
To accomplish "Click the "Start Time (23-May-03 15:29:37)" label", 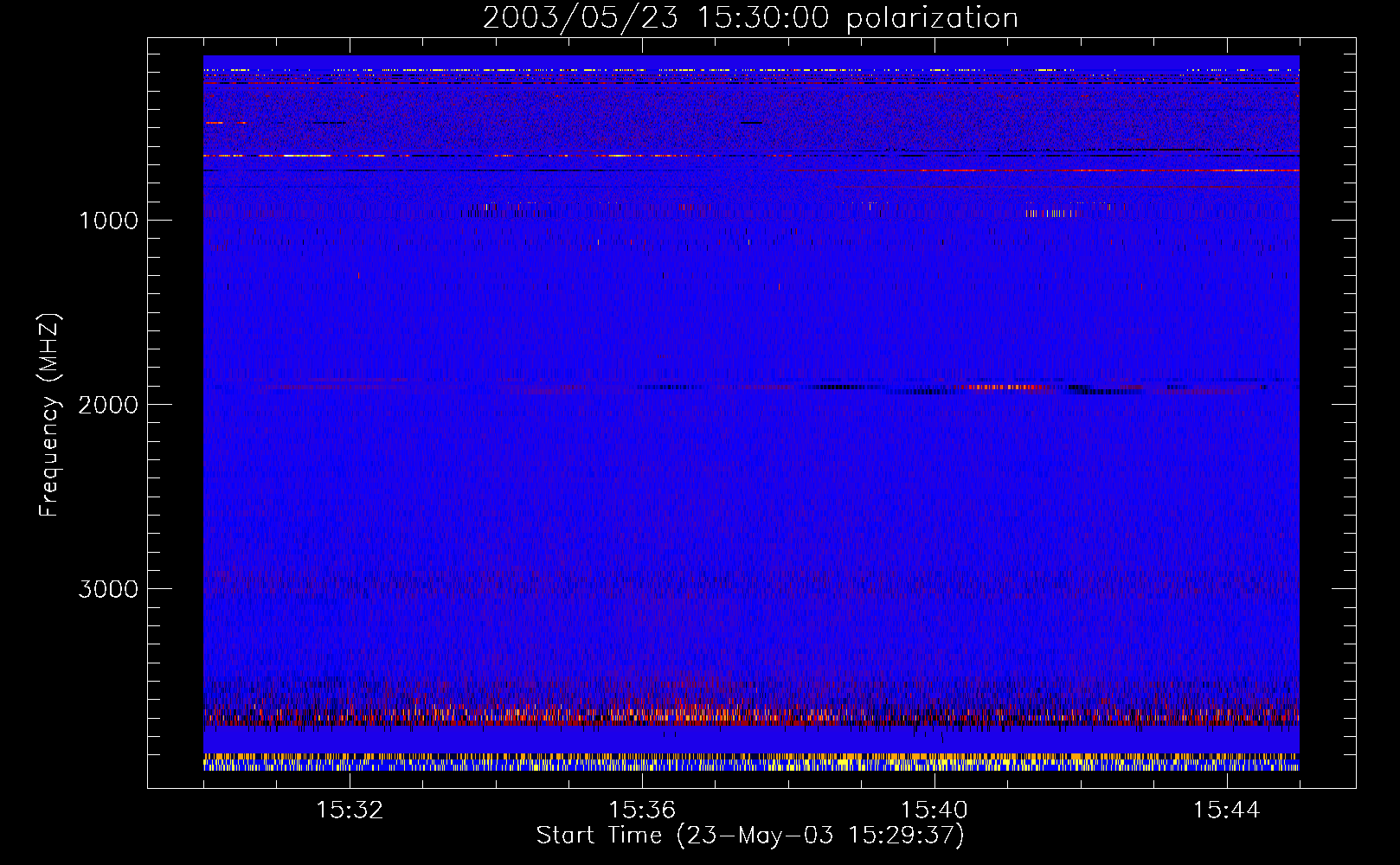I will pyautogui.click(x=750, y=836).
